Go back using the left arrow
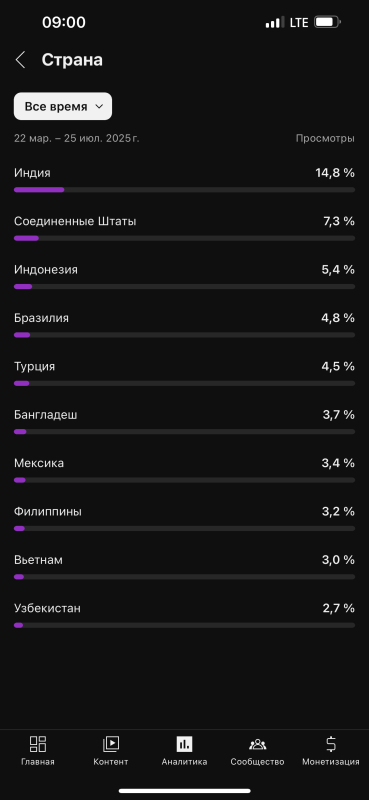The width and height of the screenshot is (369, 800). [20, 60]
